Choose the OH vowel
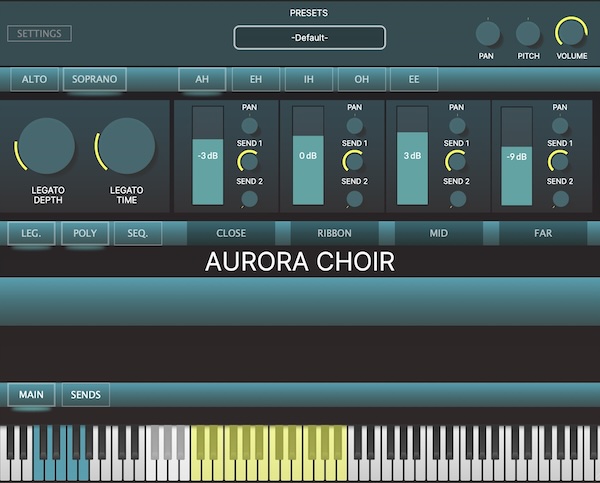This screenshot has height=483, width=600. (362, 79)
